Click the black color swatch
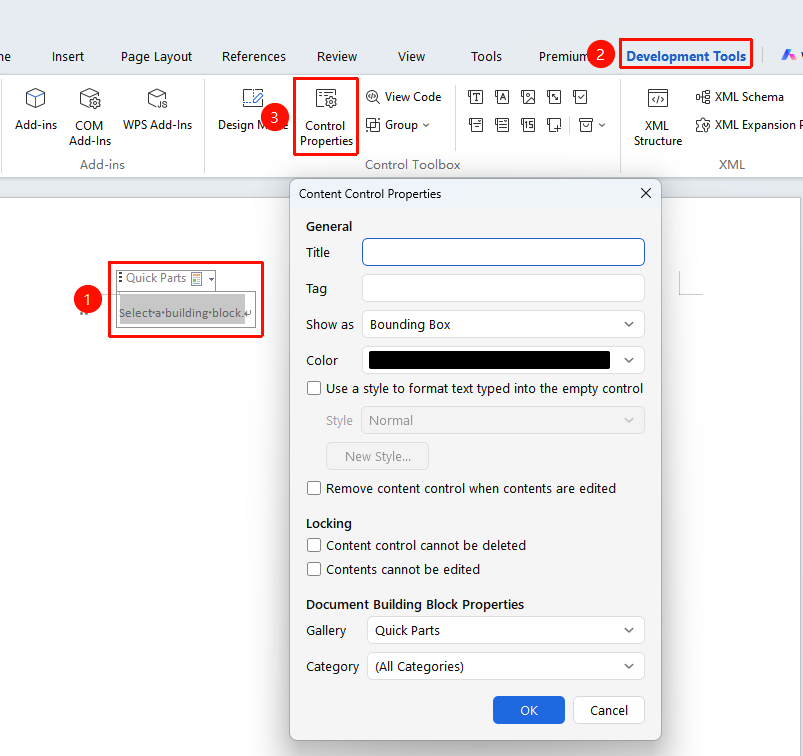Image resolution: width=803 pixels, height=756 pixels. [x=489, y=360]
